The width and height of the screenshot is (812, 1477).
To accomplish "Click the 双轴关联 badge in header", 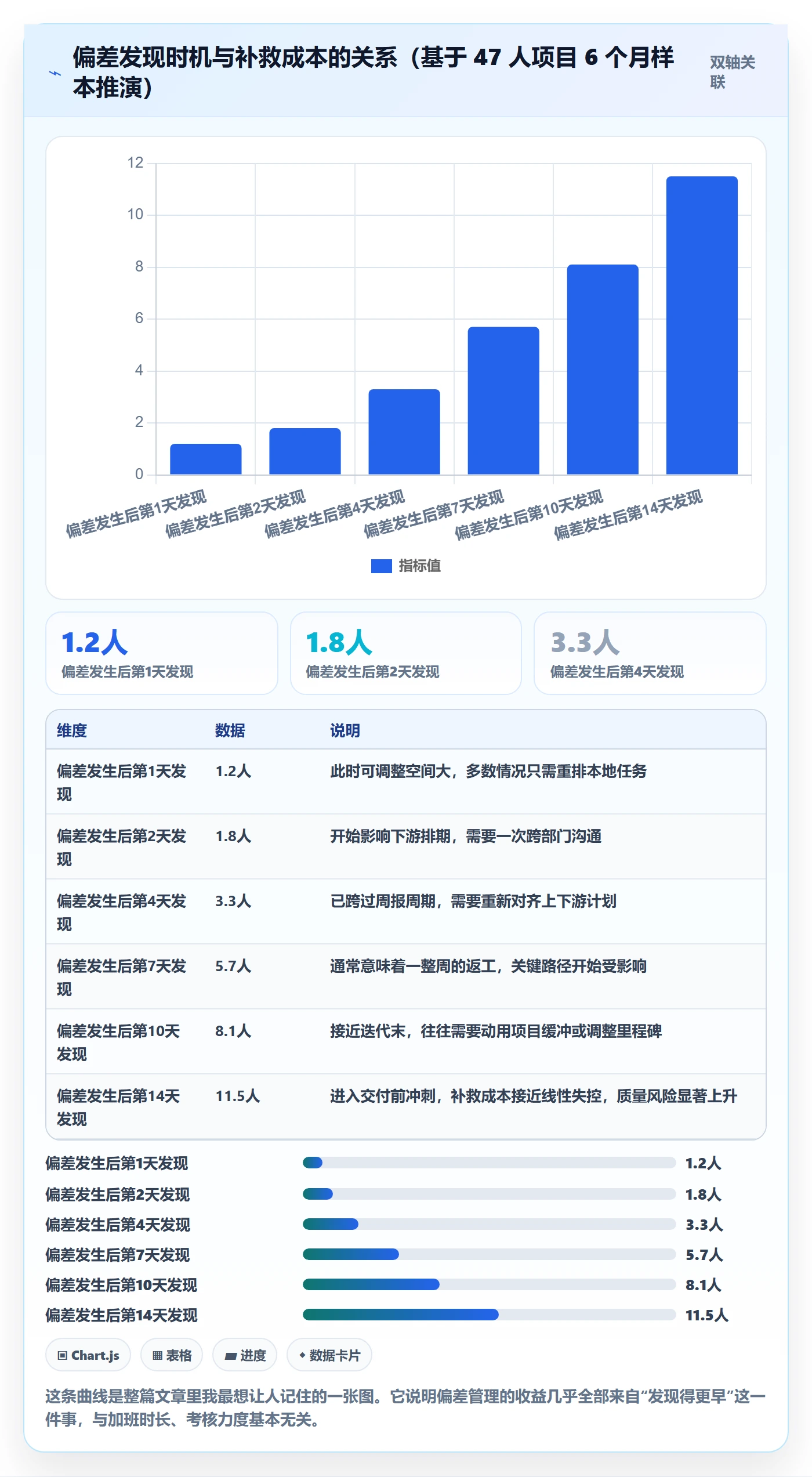I will click(733, 72).
